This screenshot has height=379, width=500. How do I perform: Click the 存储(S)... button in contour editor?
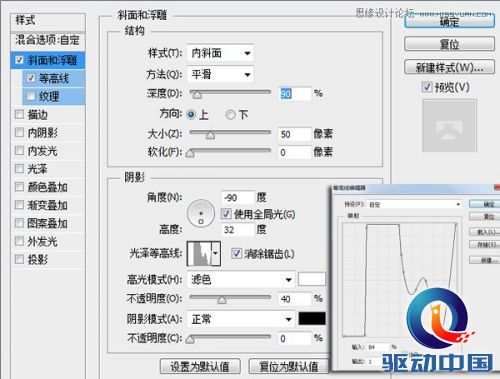pos(485,245)
